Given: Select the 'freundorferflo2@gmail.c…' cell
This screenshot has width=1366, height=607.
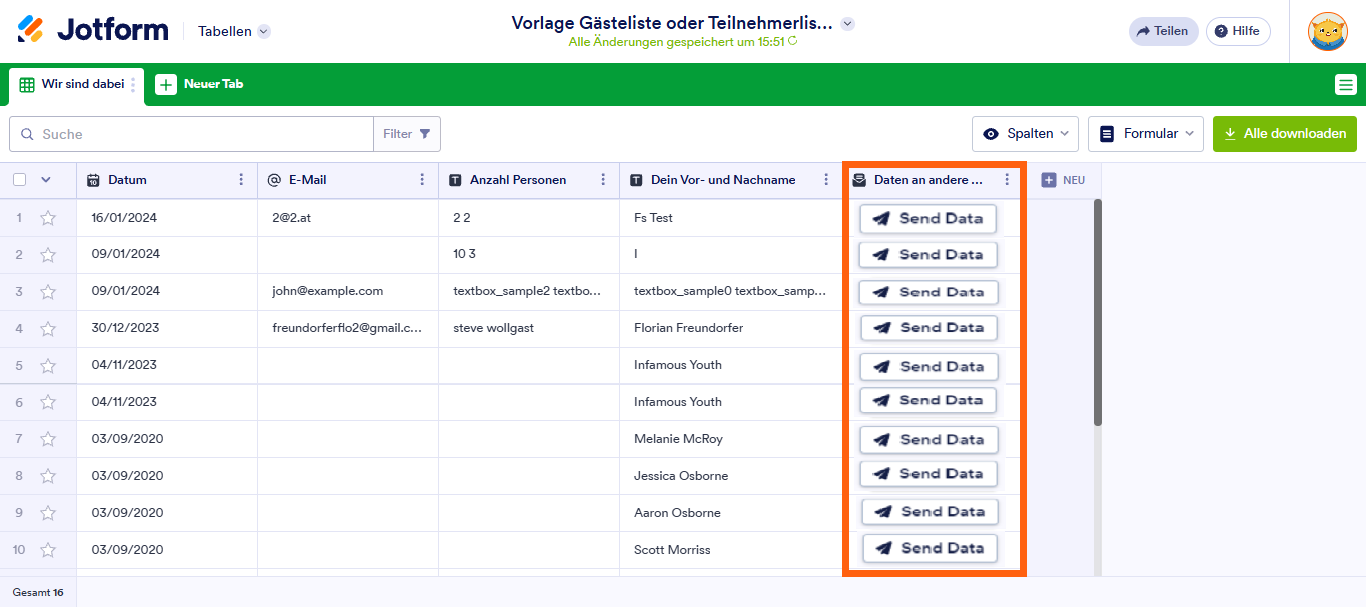Looking at the screenshot, I should pos(348,329).
